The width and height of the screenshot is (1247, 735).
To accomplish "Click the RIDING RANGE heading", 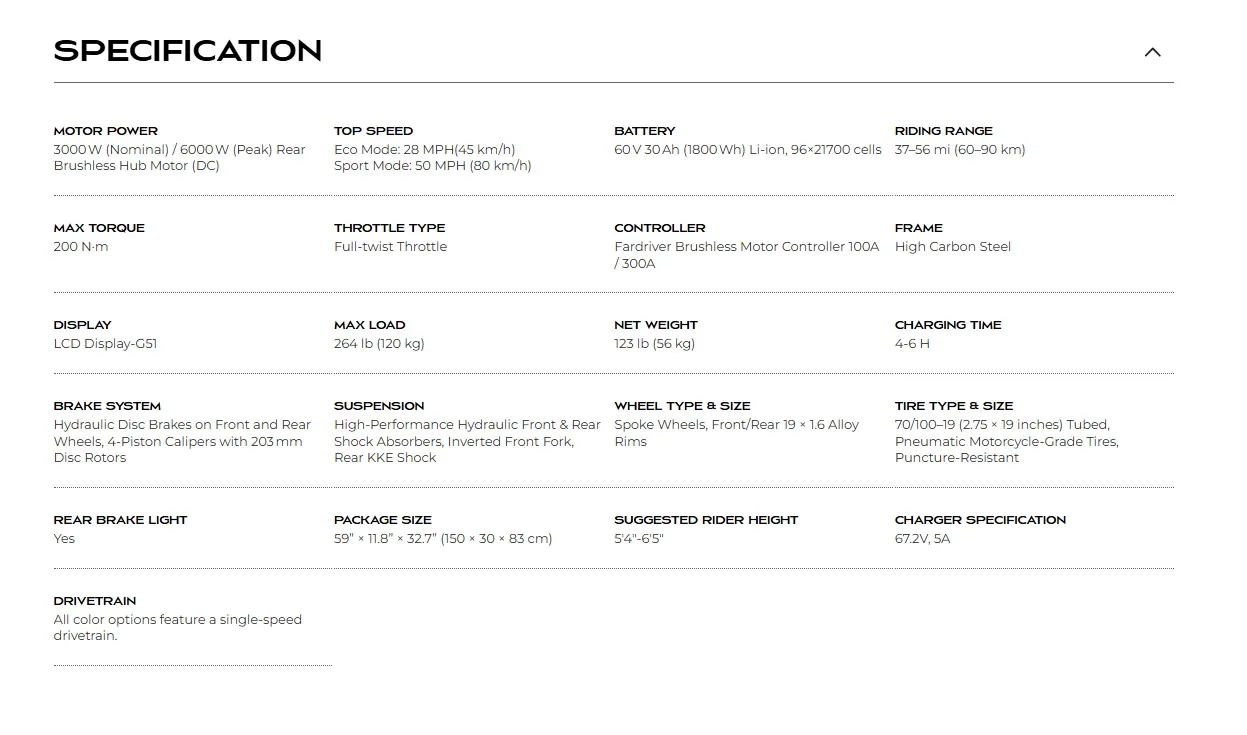I will pos(944,131).
